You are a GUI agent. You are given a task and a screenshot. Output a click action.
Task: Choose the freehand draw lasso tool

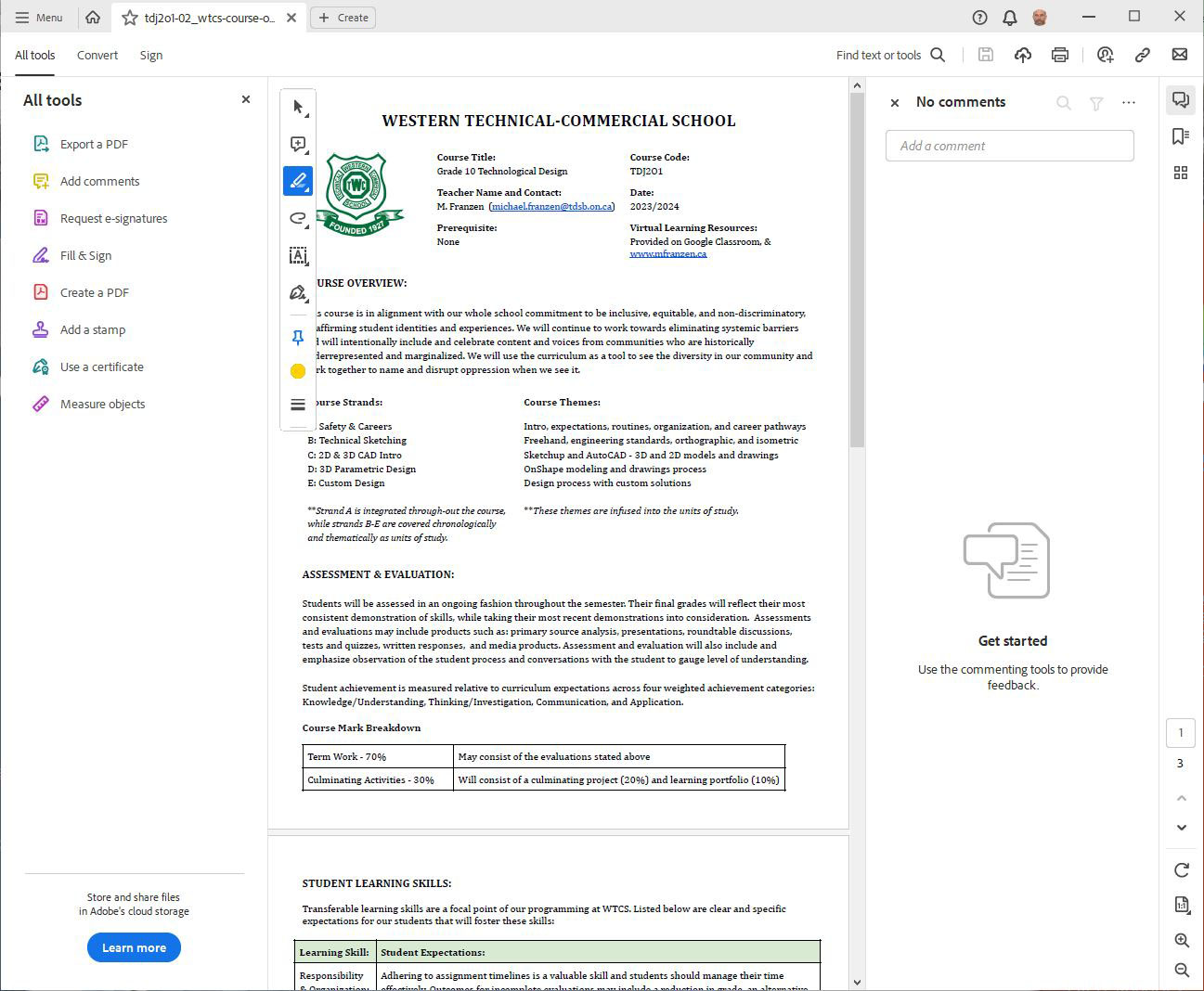tap(298, 219)
